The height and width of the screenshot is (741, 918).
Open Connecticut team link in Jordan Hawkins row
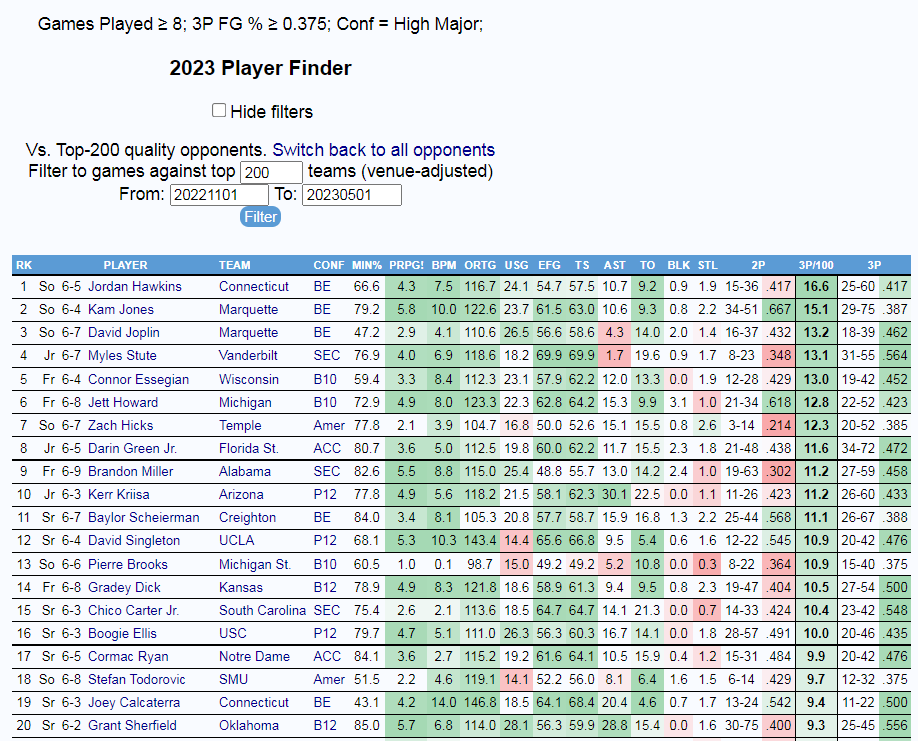point(254,286)
